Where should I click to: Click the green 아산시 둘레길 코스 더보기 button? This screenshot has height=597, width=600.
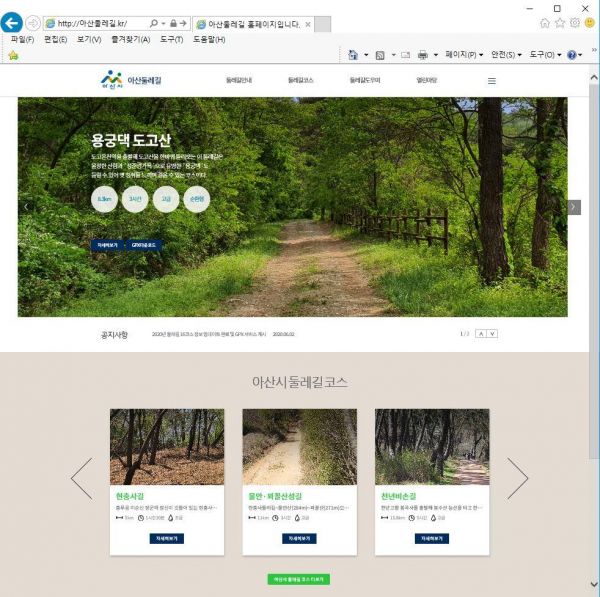click(298, 579)
